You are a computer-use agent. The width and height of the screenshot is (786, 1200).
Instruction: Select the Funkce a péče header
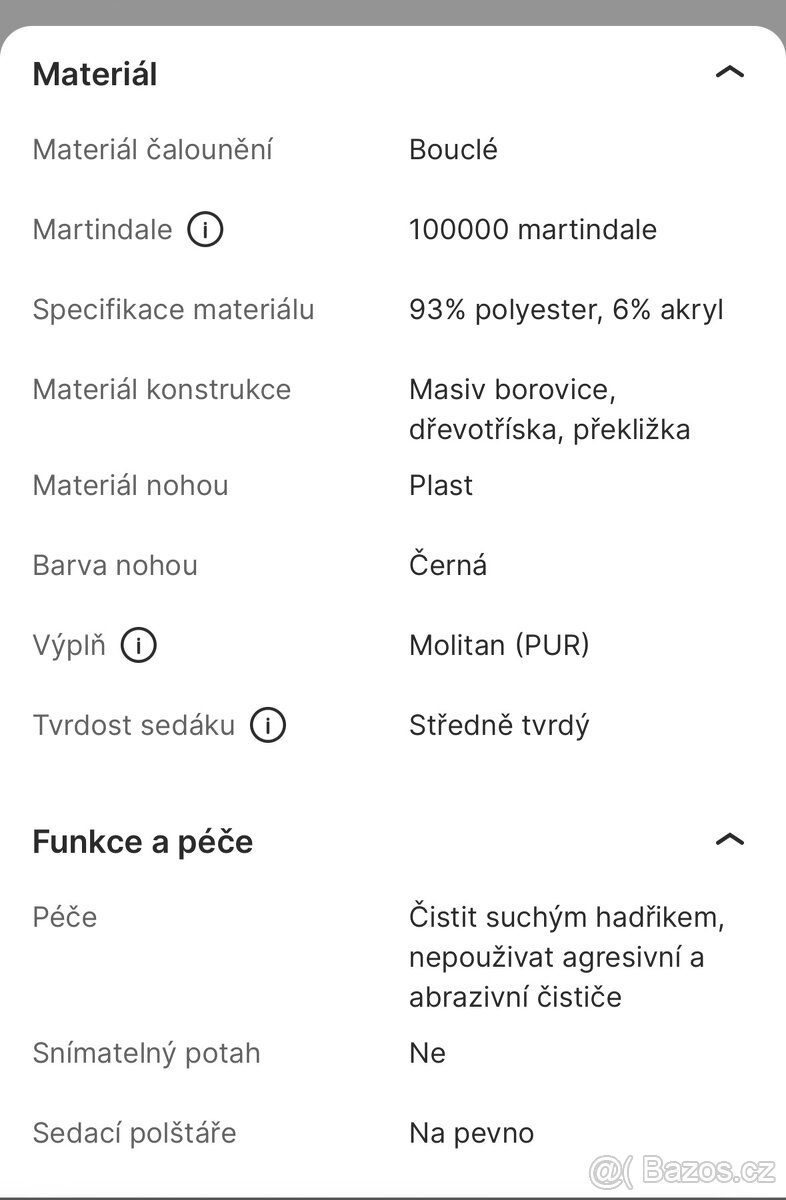142,841
